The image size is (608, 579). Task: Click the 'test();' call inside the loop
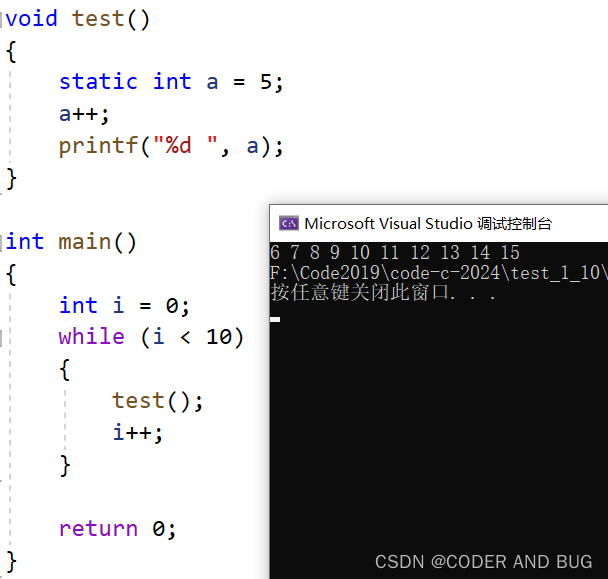pyautogui.click(x=157, y=401)
